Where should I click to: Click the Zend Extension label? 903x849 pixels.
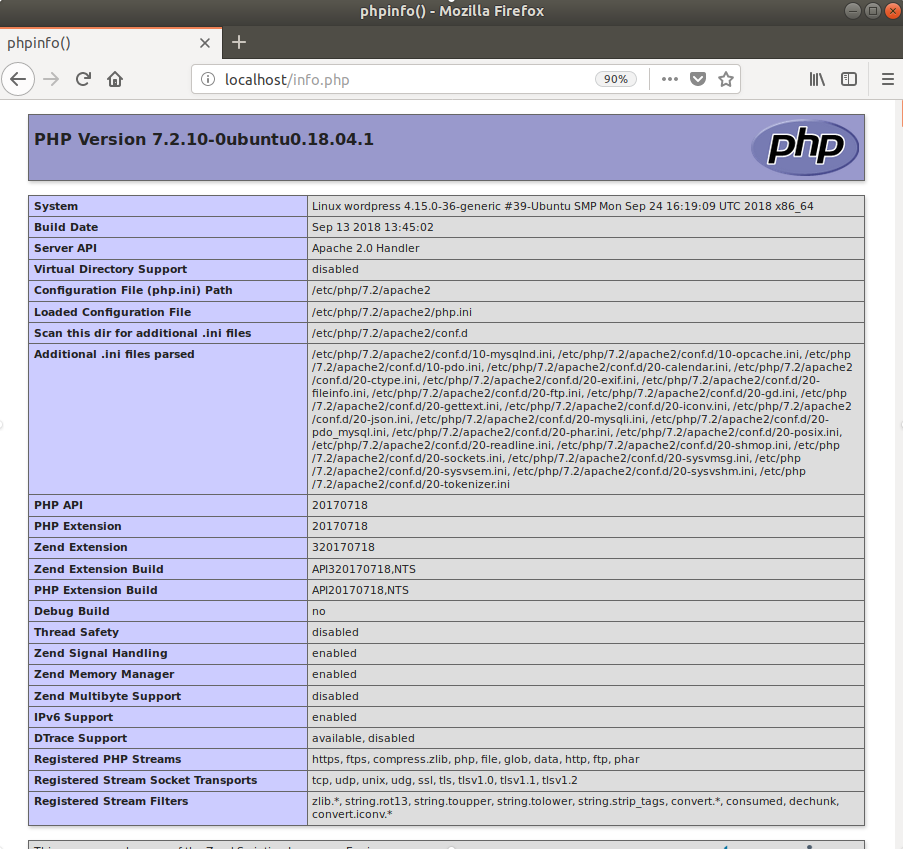pos(81,547)
